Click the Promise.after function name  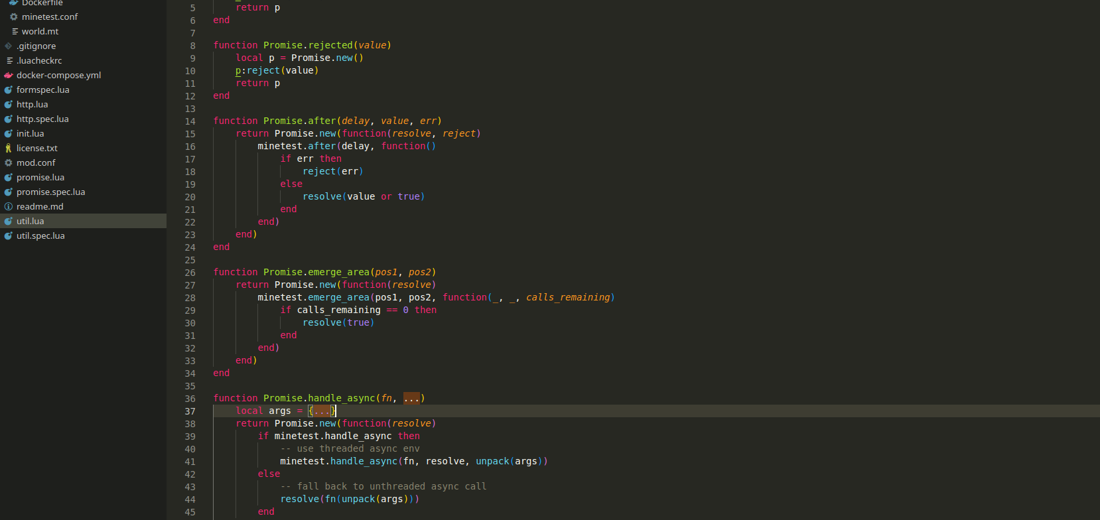(300, 121)
